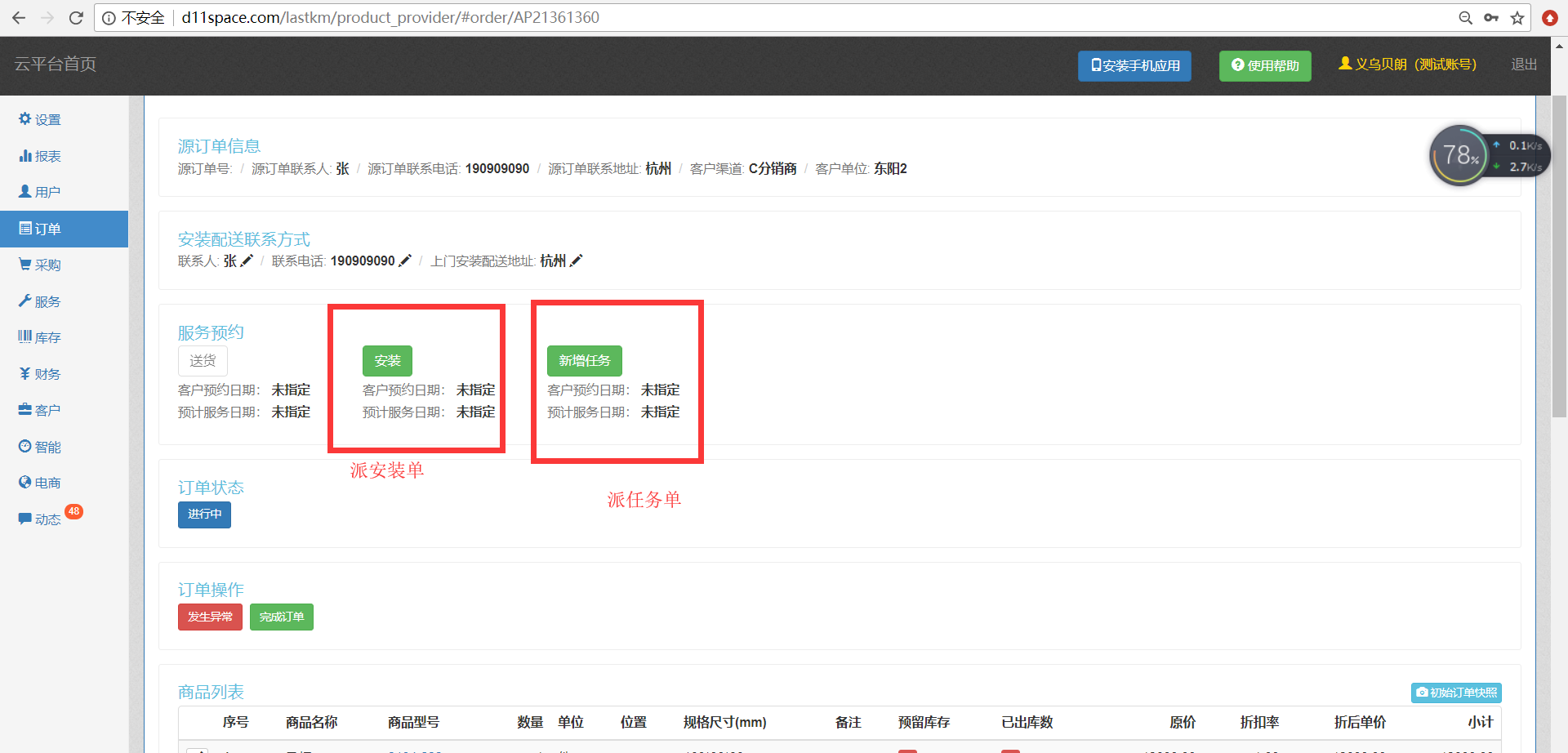The image size is (1568, 753).
Task: Click pencil icon beside phone 190909090
Action: coord(404,261)
